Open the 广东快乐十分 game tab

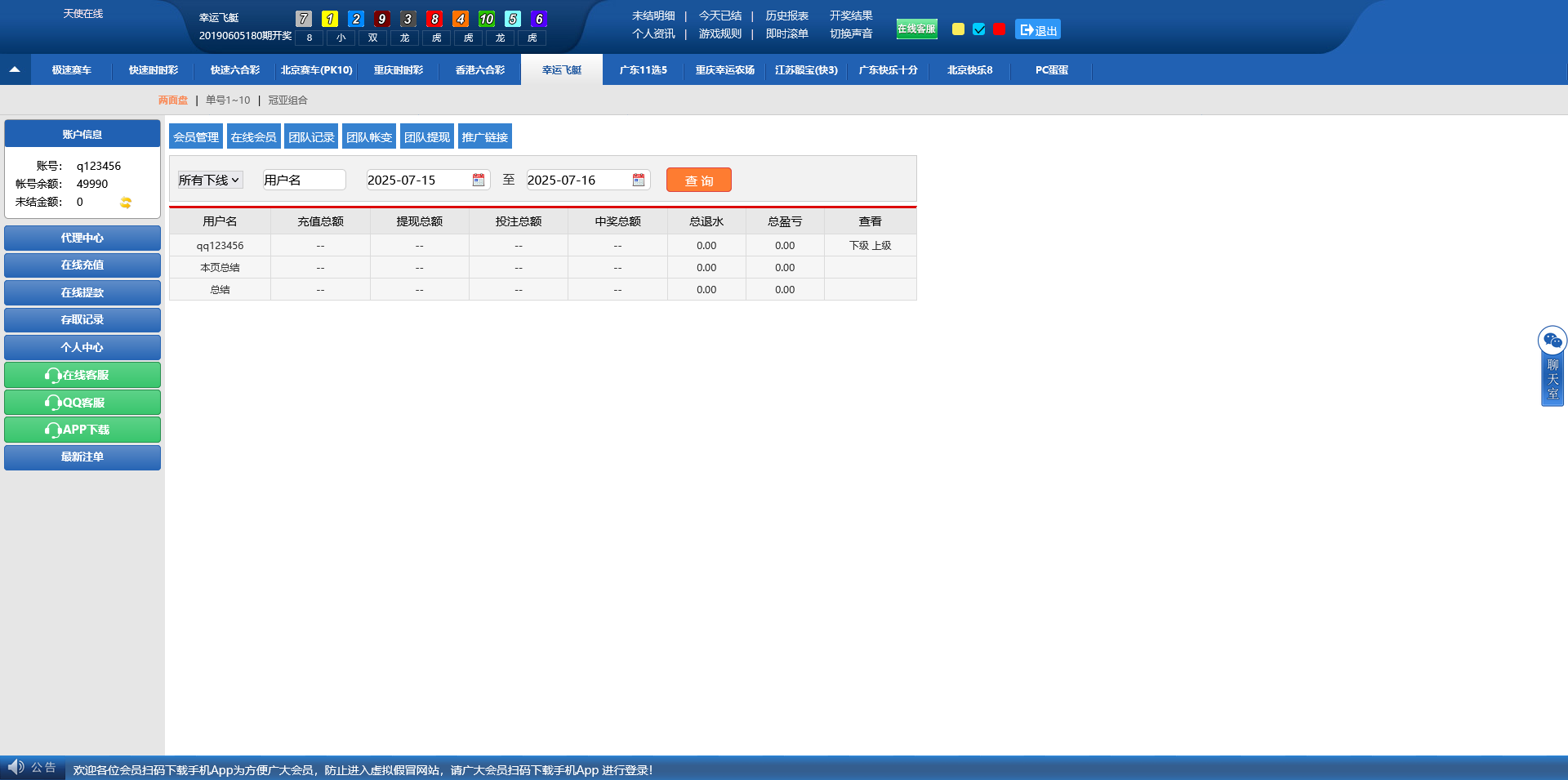coord(889,70)
